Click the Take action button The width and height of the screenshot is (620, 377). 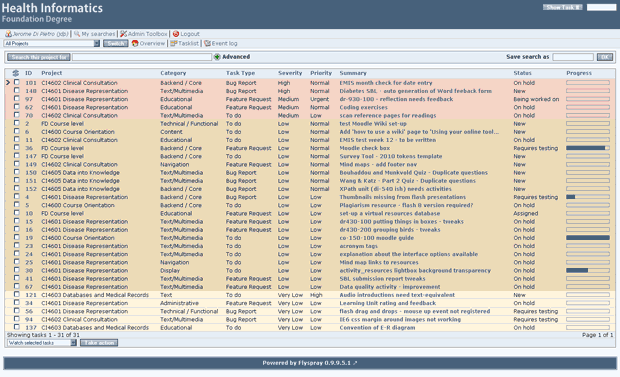[x=99, y=343]
